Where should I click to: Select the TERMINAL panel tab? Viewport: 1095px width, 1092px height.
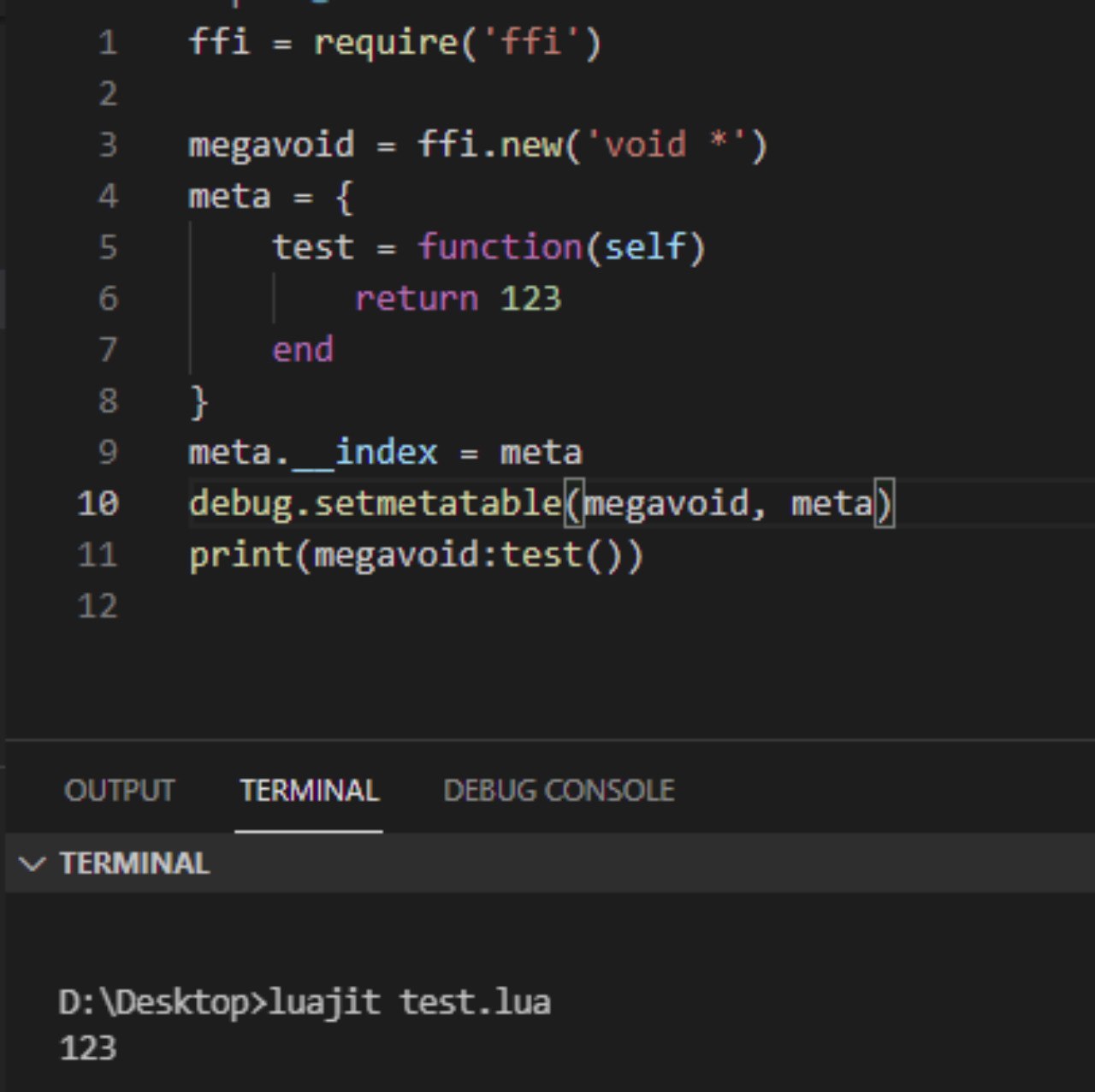tap(309, 791)
